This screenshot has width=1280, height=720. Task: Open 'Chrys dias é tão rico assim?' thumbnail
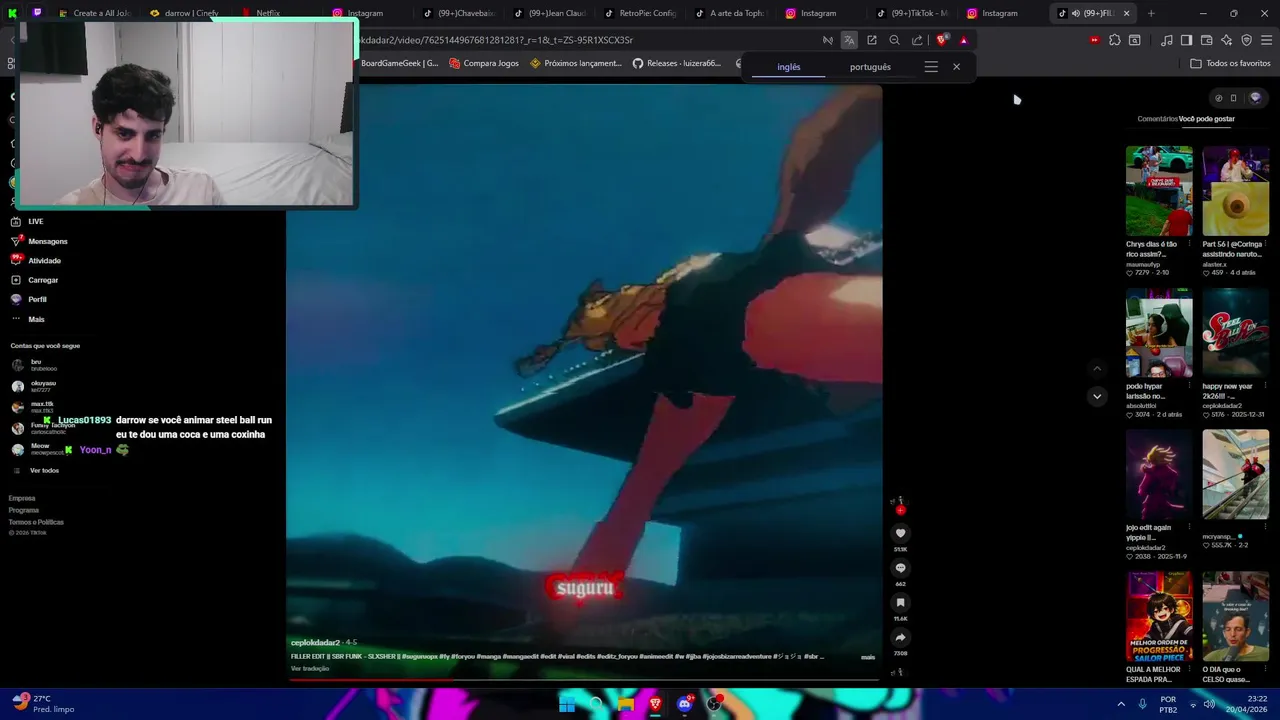coord(1159,191)
